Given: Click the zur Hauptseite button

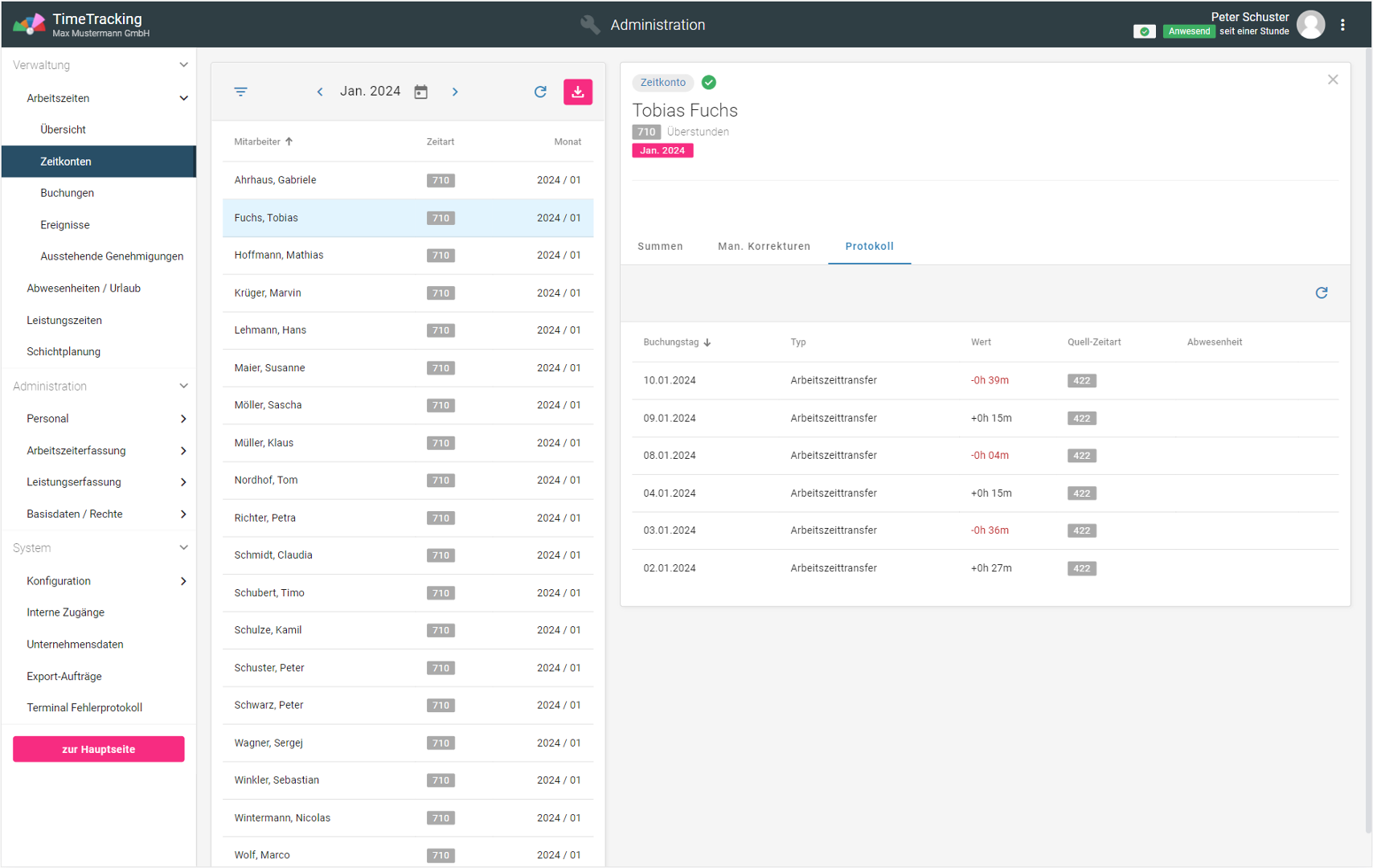Looking at the screenshot, I should pyautogui.click(x=99, y=749).
